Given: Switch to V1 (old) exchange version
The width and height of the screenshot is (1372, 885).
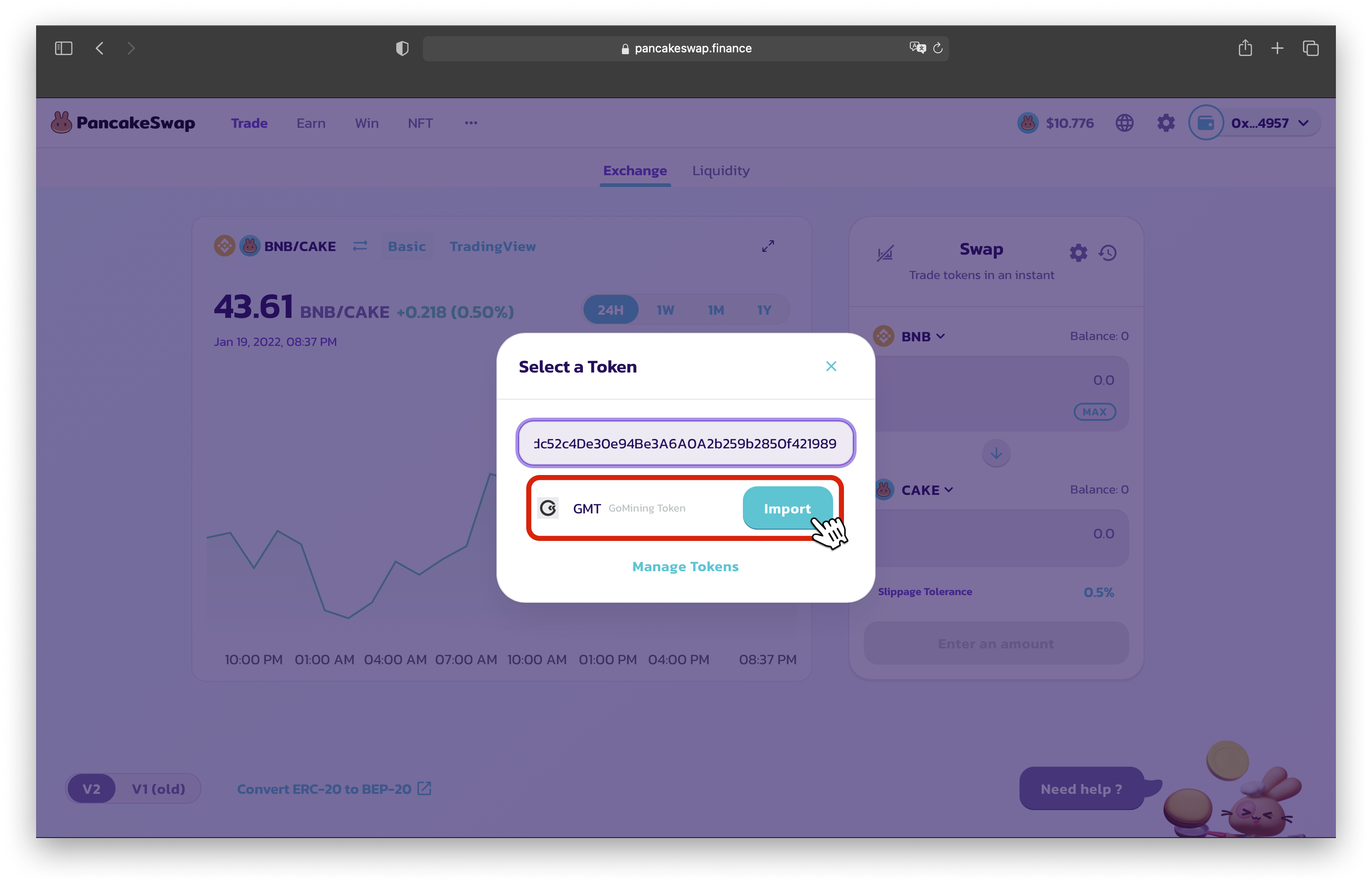Looking at the screenshot, I should click(x=158, y=789).
